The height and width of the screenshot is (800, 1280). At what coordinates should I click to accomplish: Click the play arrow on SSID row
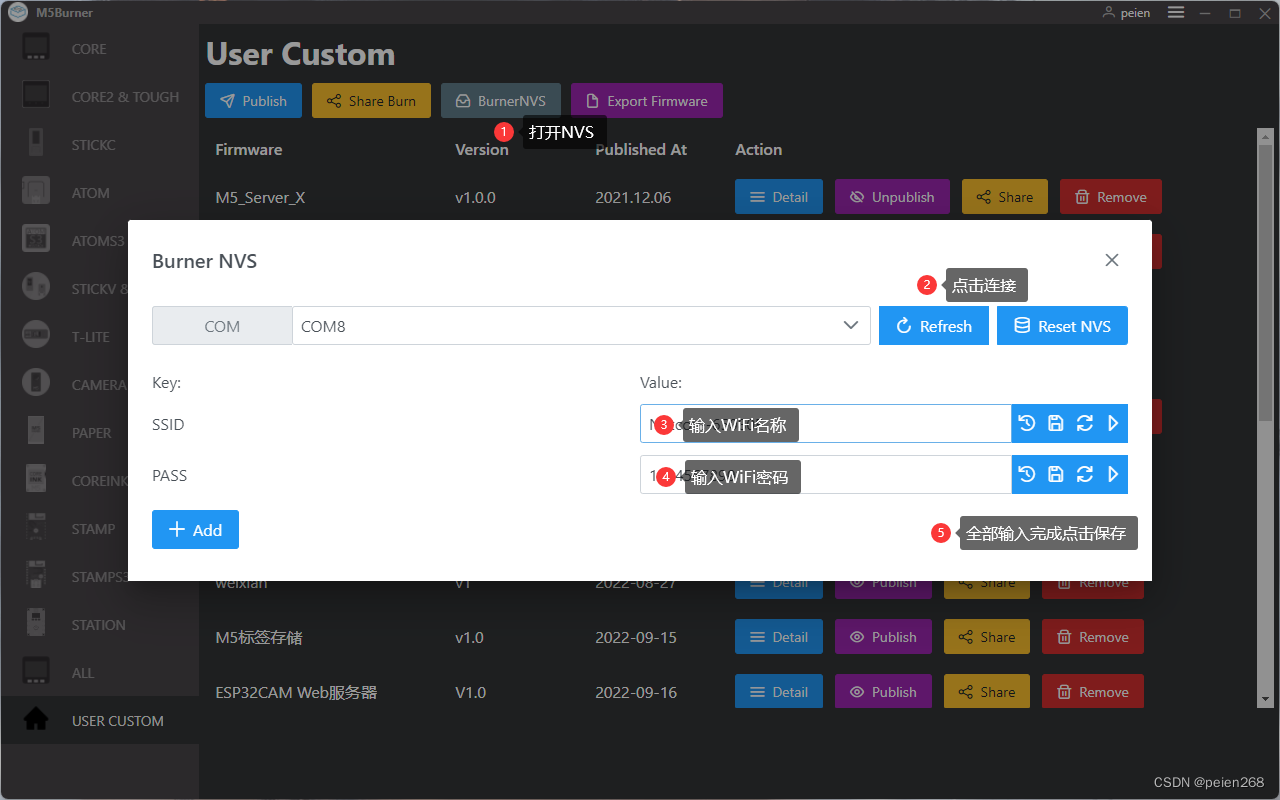tap(1113, 424)
